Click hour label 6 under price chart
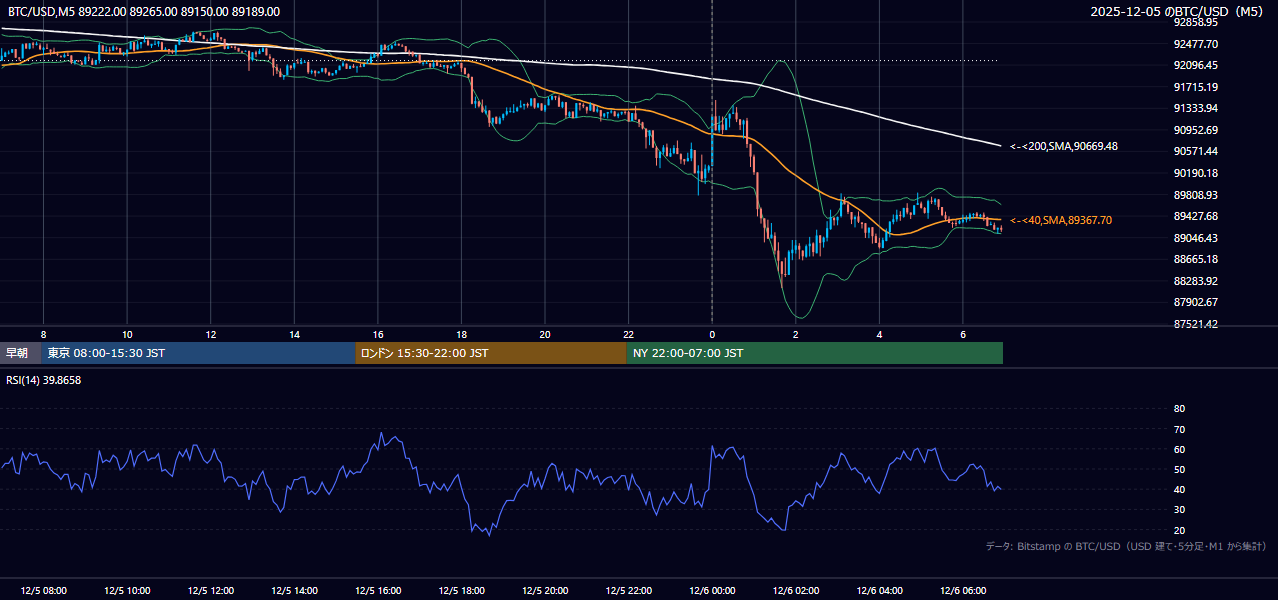This screenshot has height=600, width=1278. [962, 334]
